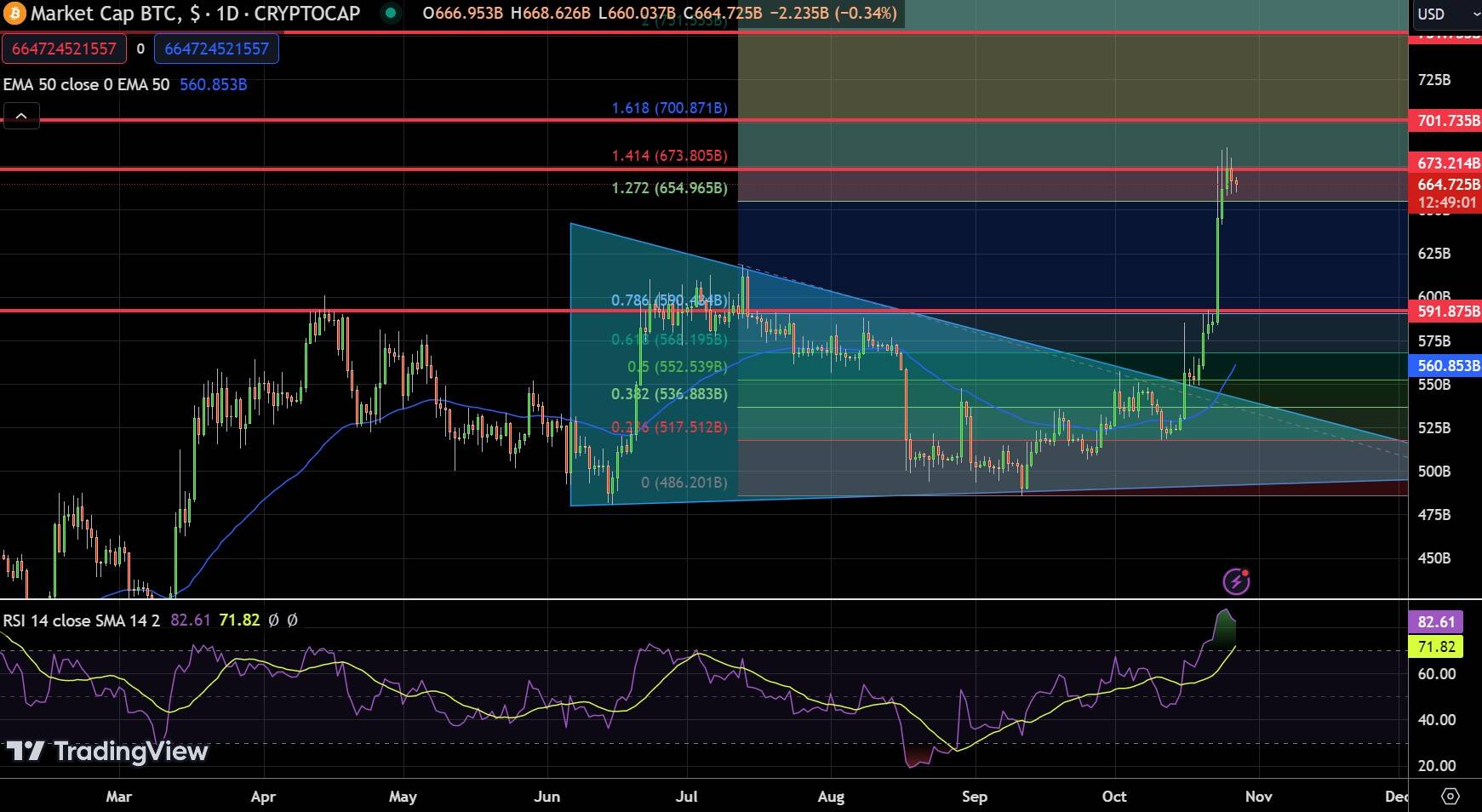
Task: Select the RSI 14 close SMA label
Action: (x=82, y=620)
